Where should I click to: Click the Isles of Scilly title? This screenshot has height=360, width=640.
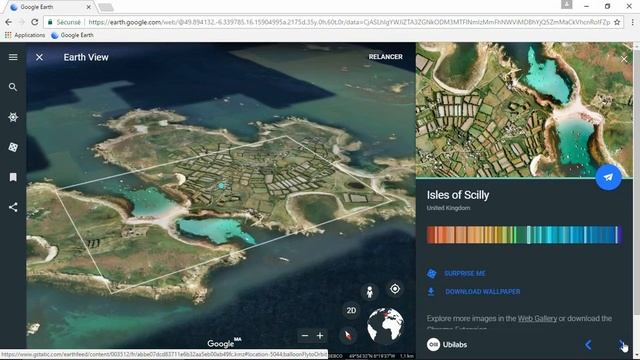click(x=458, y=195)
